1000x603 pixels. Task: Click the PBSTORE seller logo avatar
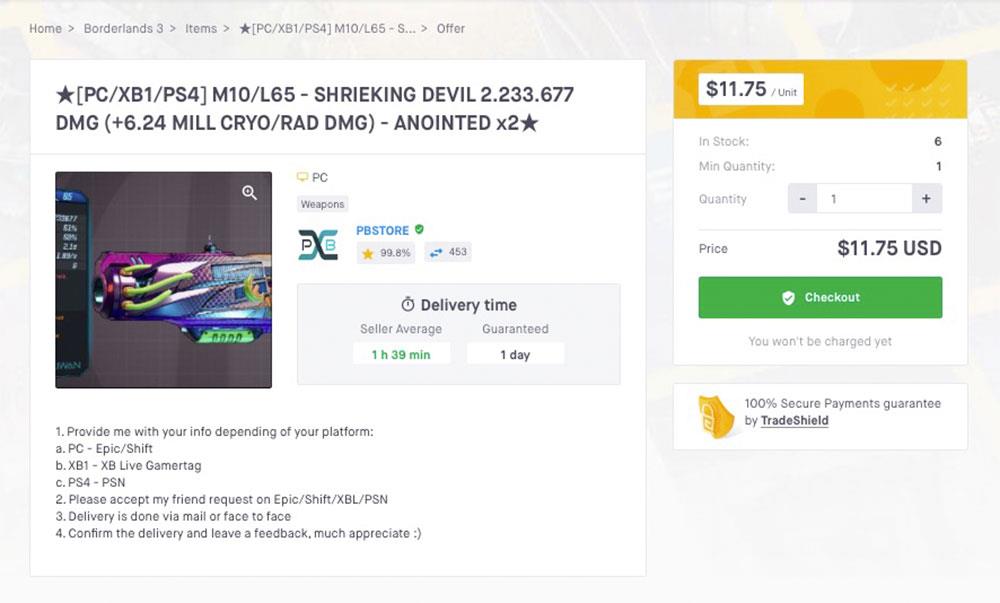point(318,243)
